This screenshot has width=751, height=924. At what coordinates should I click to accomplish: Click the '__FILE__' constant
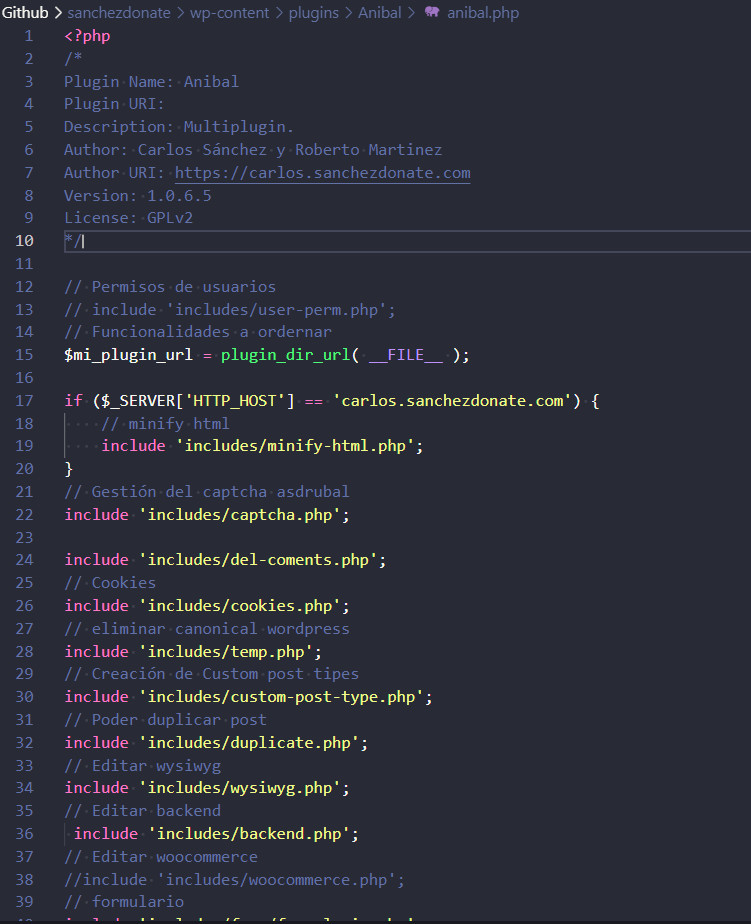[406, 355]
